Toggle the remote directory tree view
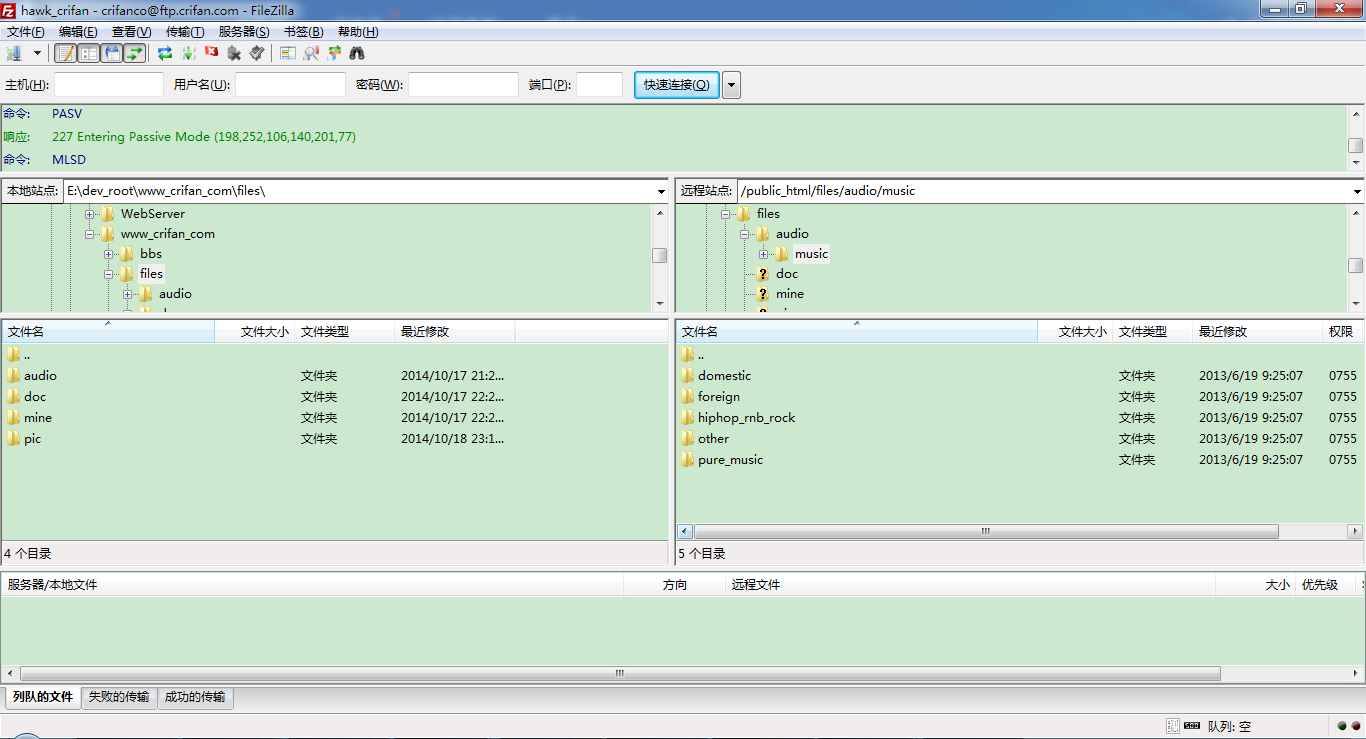The height and width of the screenshot is (739, 1366). pos(112,53)
